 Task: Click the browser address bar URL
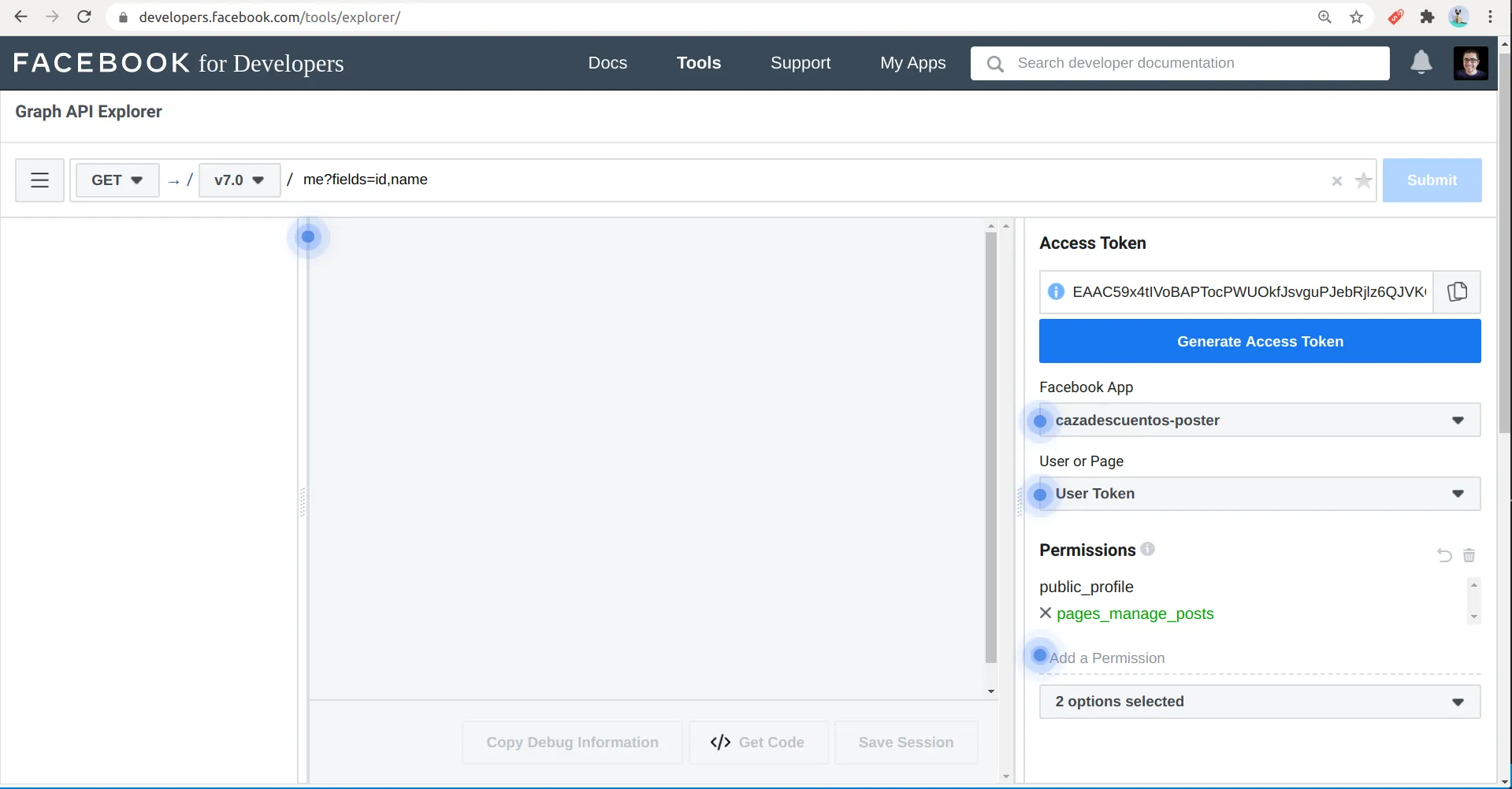269,17
